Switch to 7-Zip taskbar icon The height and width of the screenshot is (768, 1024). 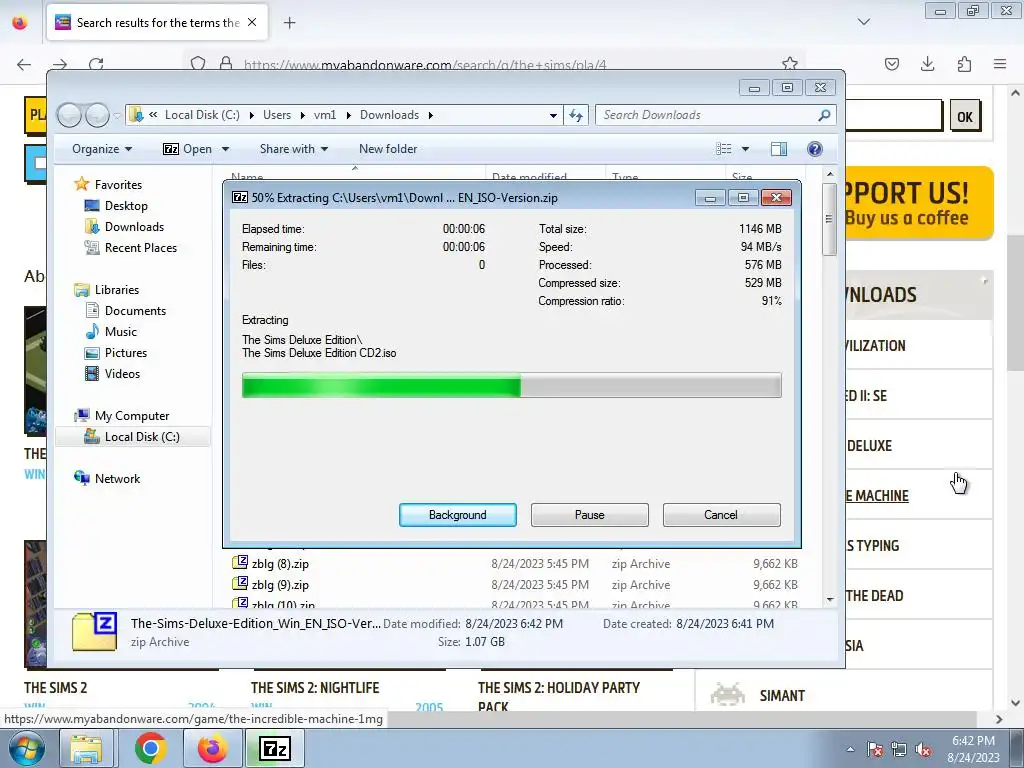point(274,748)
